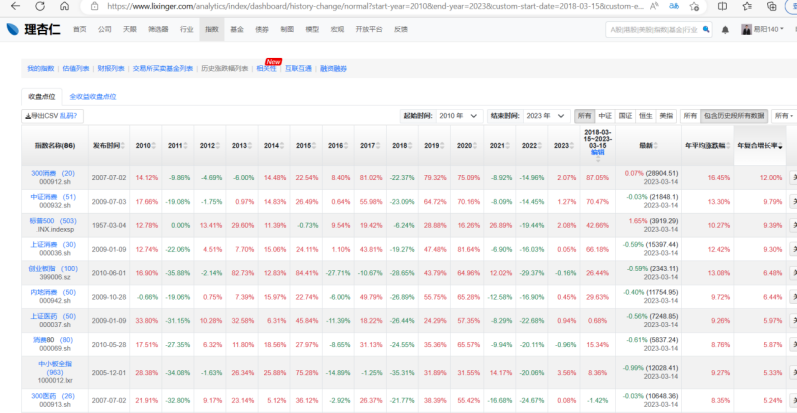Image resolution: width=797 pixels, height=413 pixels.
Task: Open the 宏观 navigation item
Action: (337, 29)
